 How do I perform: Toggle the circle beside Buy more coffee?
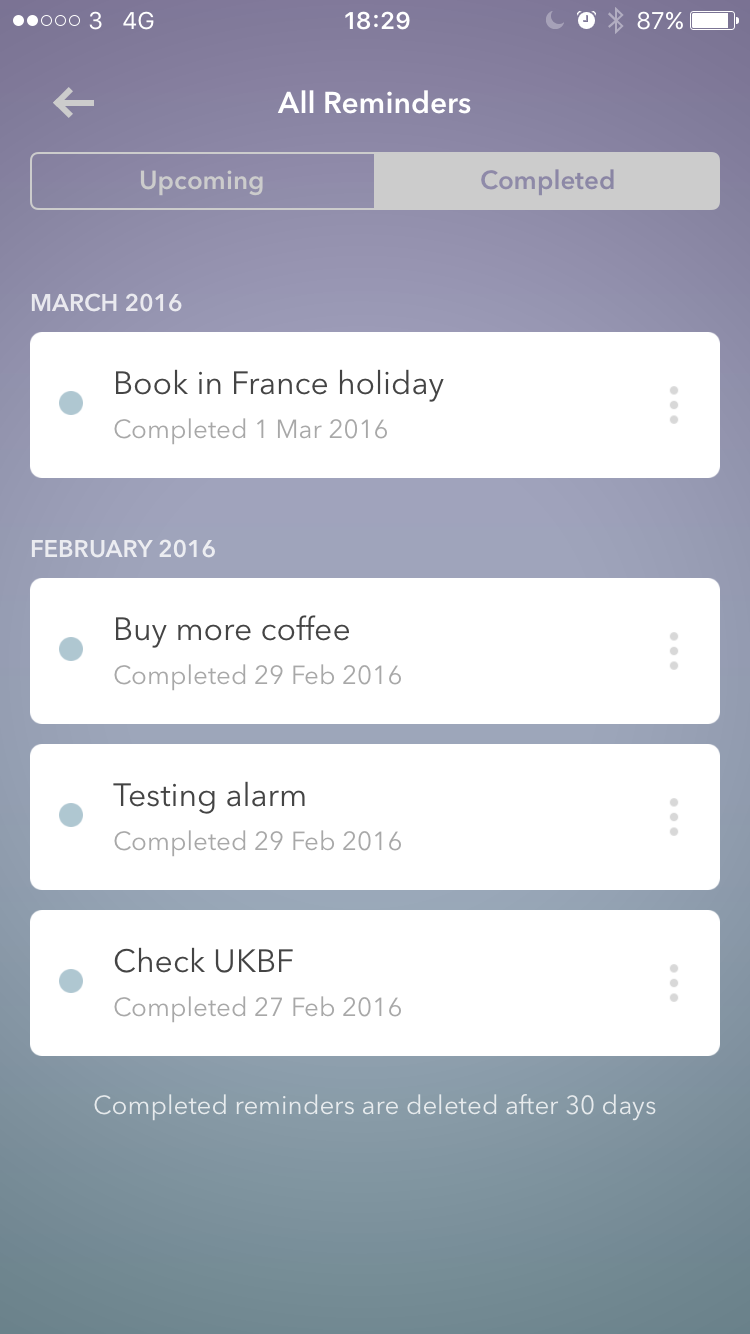[x=71, y=650]
